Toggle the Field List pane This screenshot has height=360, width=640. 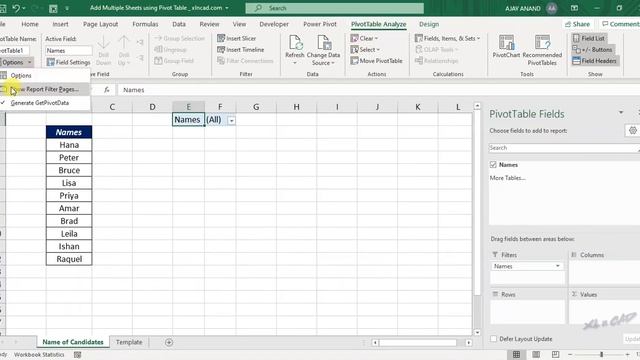589,38
